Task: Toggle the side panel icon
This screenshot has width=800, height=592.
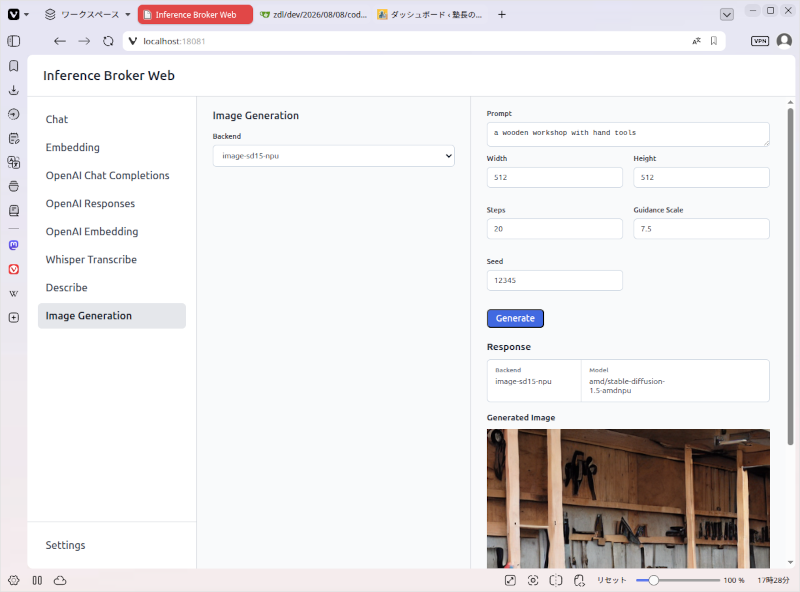Action: [14, 41]
